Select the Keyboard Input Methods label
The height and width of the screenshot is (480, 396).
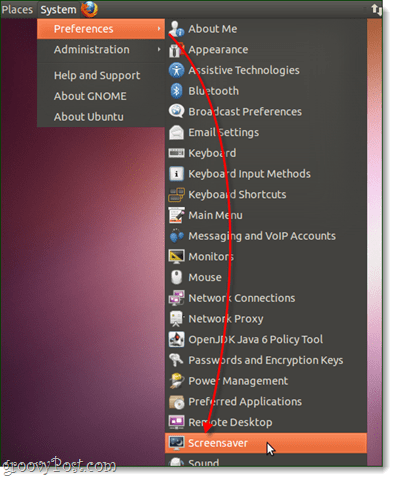click(x=249, y=174)
